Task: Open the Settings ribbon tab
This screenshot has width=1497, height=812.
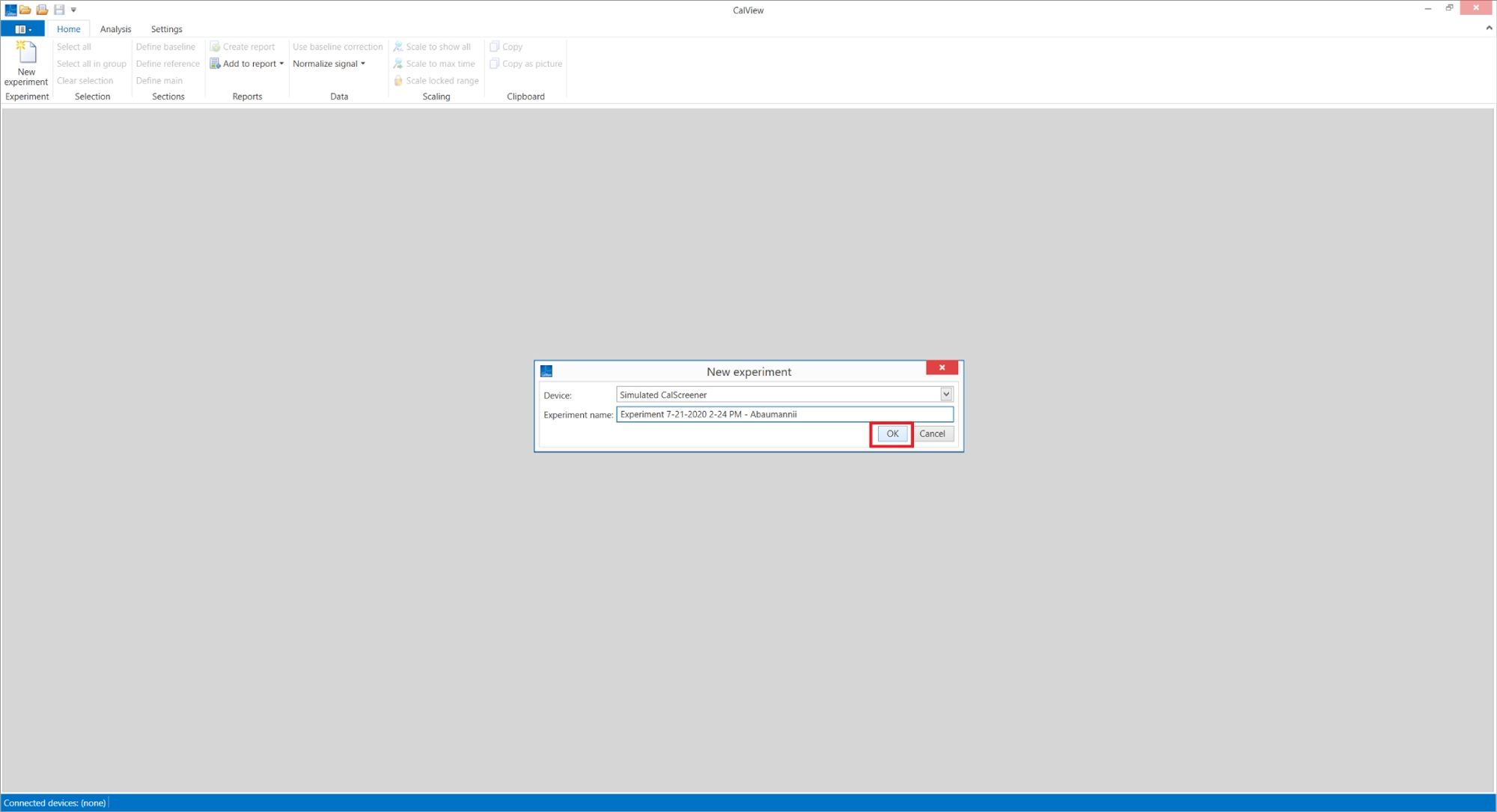Action: click(166, 29)
